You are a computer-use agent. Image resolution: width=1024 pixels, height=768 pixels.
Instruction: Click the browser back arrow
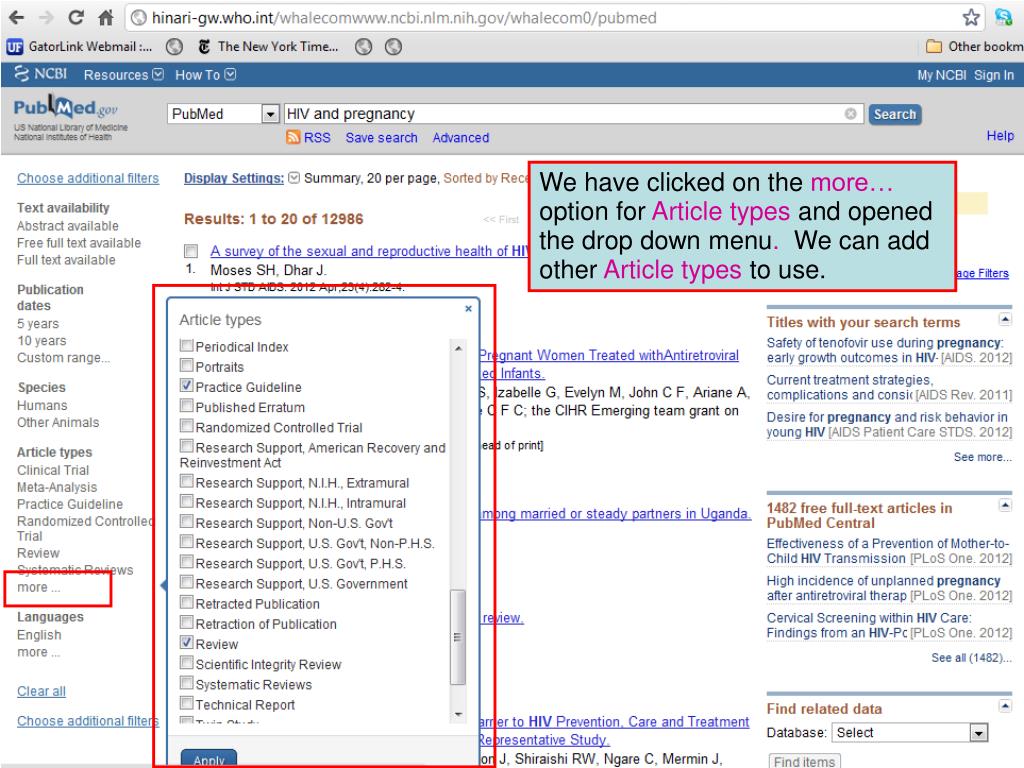pyautogui.click(x=18, y=18)
